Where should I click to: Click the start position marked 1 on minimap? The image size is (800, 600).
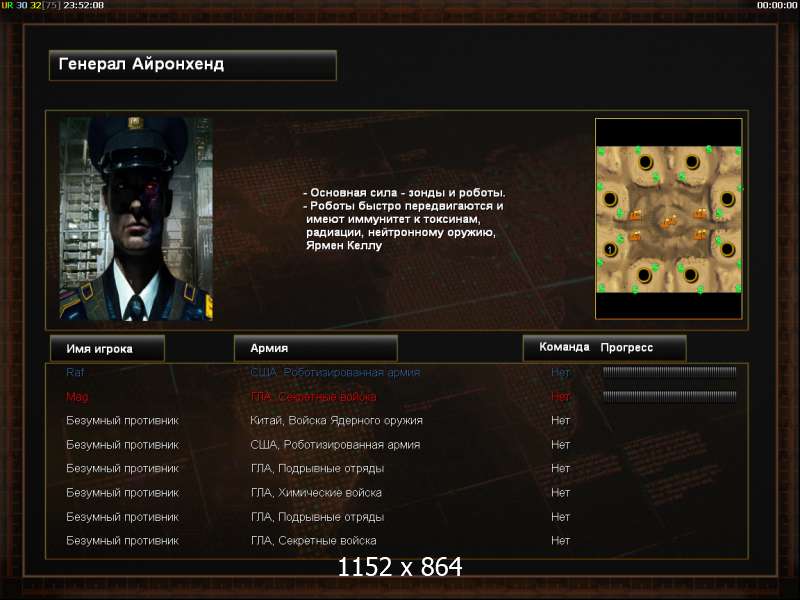pos(610,249)
